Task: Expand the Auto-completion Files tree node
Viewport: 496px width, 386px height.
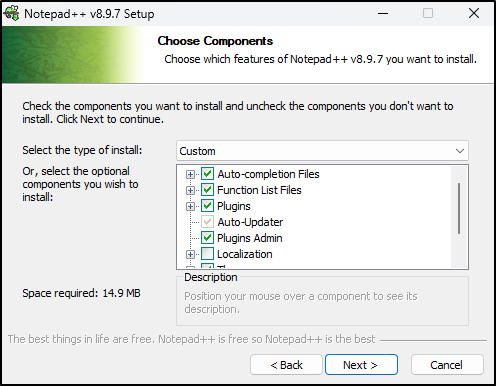Action: click(x=190, y=174)
